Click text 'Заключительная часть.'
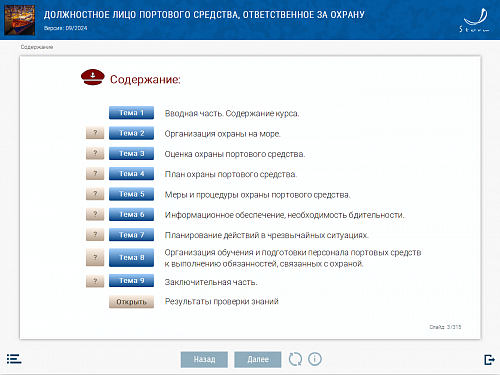Image resolution: width=500 pixels, height=375 pixels. pos(211,282)
